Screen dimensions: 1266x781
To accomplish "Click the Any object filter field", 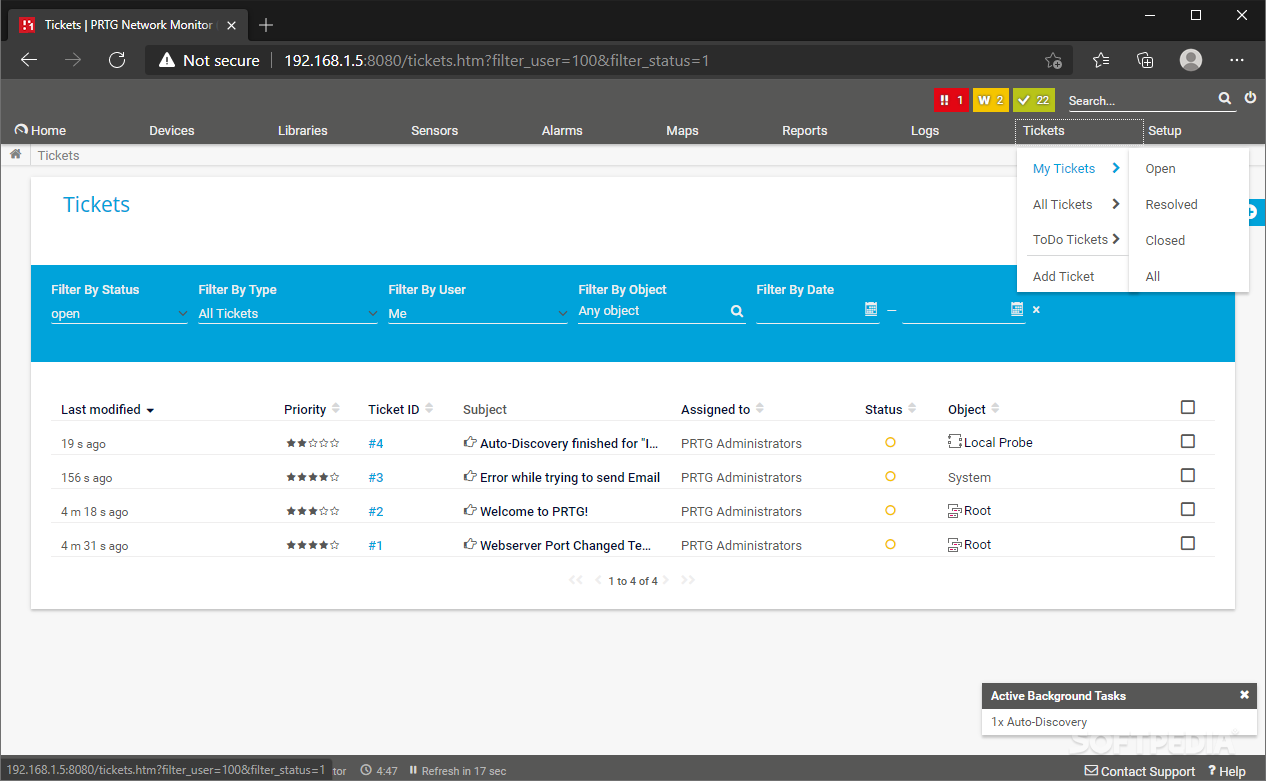I will coord(652,311).
